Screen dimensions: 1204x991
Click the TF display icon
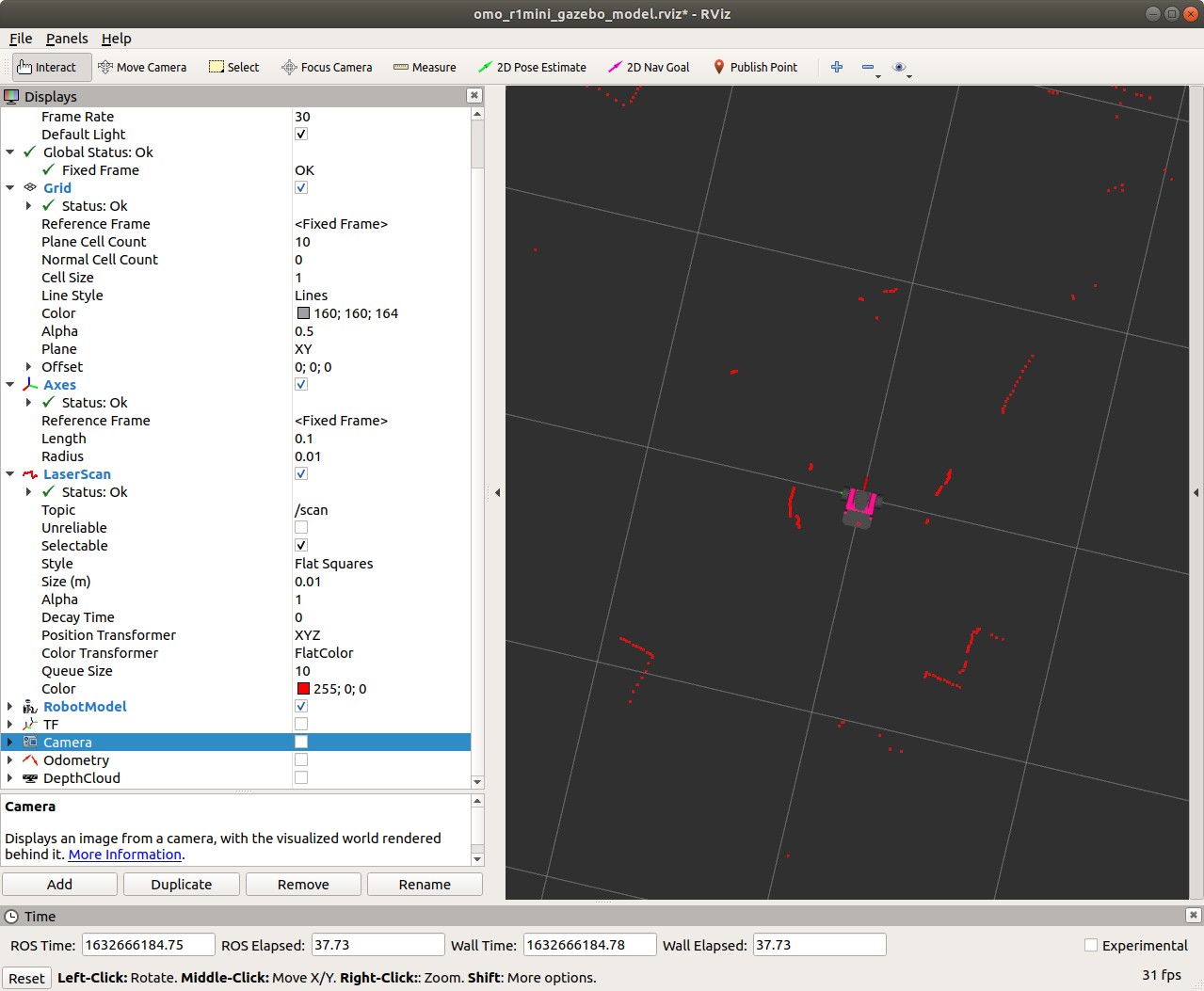point(30,724)
